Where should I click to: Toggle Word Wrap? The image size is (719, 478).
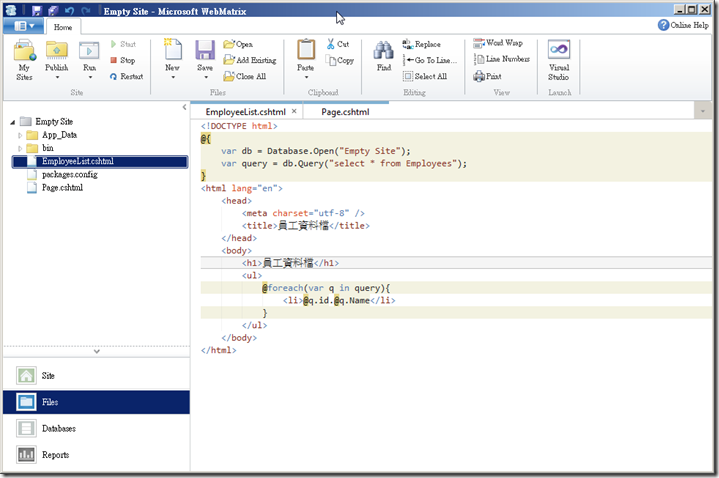pos(498,43)
